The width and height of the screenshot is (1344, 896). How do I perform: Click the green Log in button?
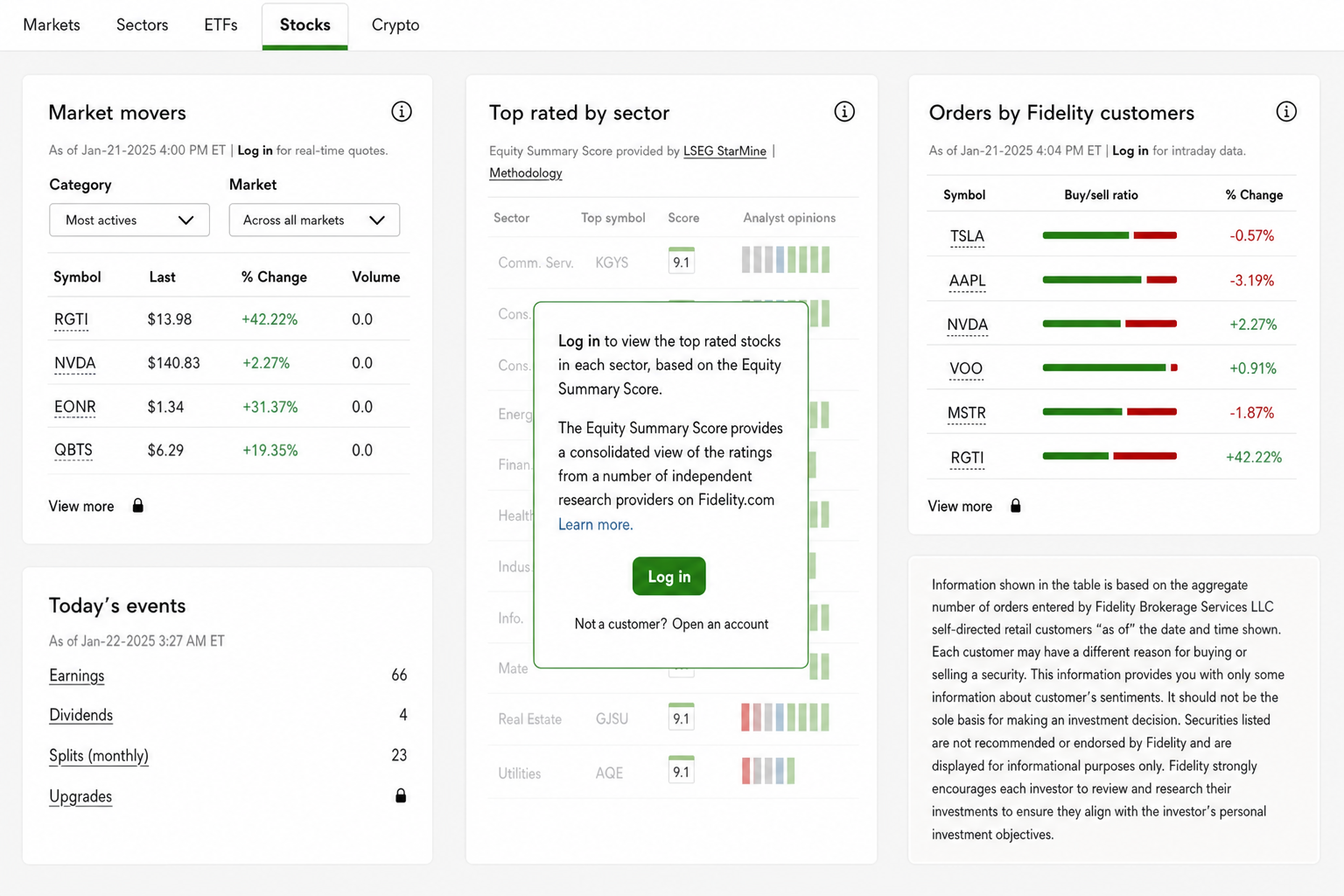pos(668,576)
